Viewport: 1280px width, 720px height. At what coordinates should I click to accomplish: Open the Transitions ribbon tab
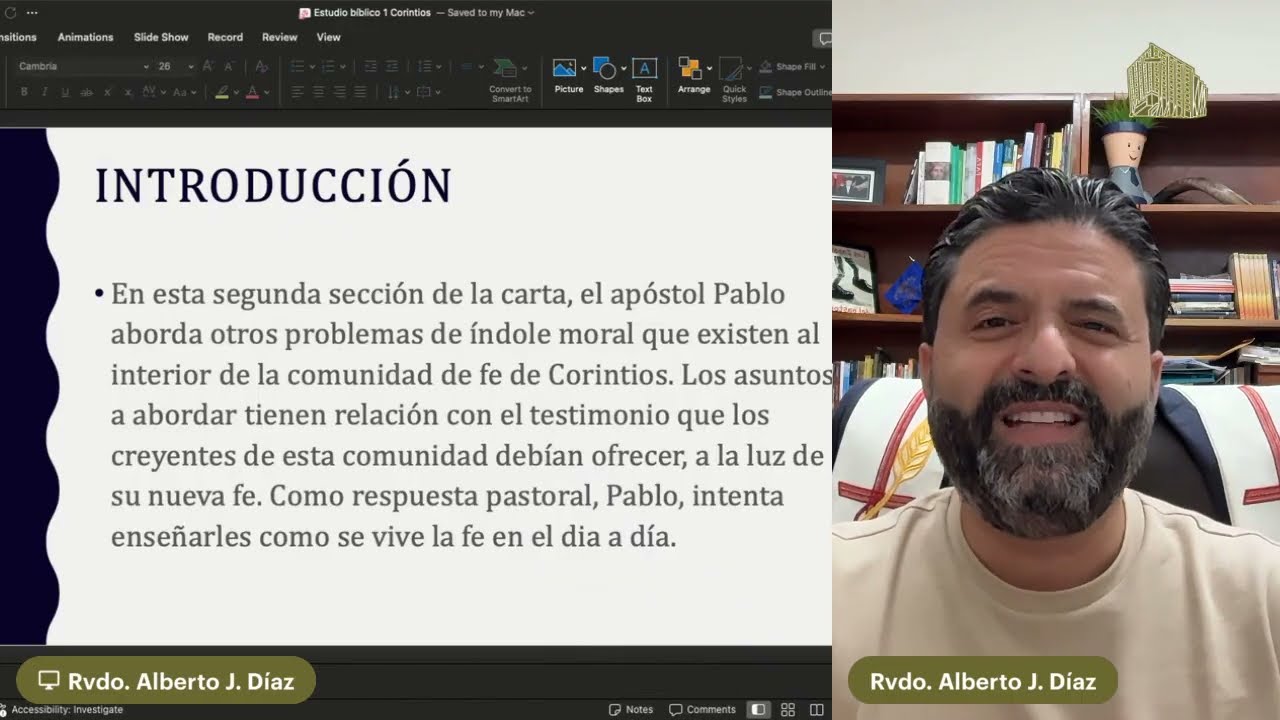click(18, 37)
